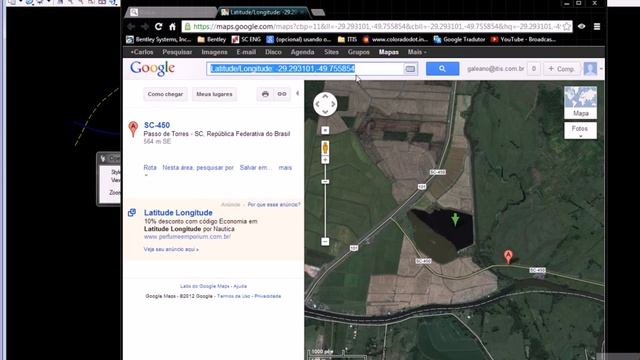Switch to Mapa view thumbnail
This screenshot has width=640, height=360.
tap(580, 102)
